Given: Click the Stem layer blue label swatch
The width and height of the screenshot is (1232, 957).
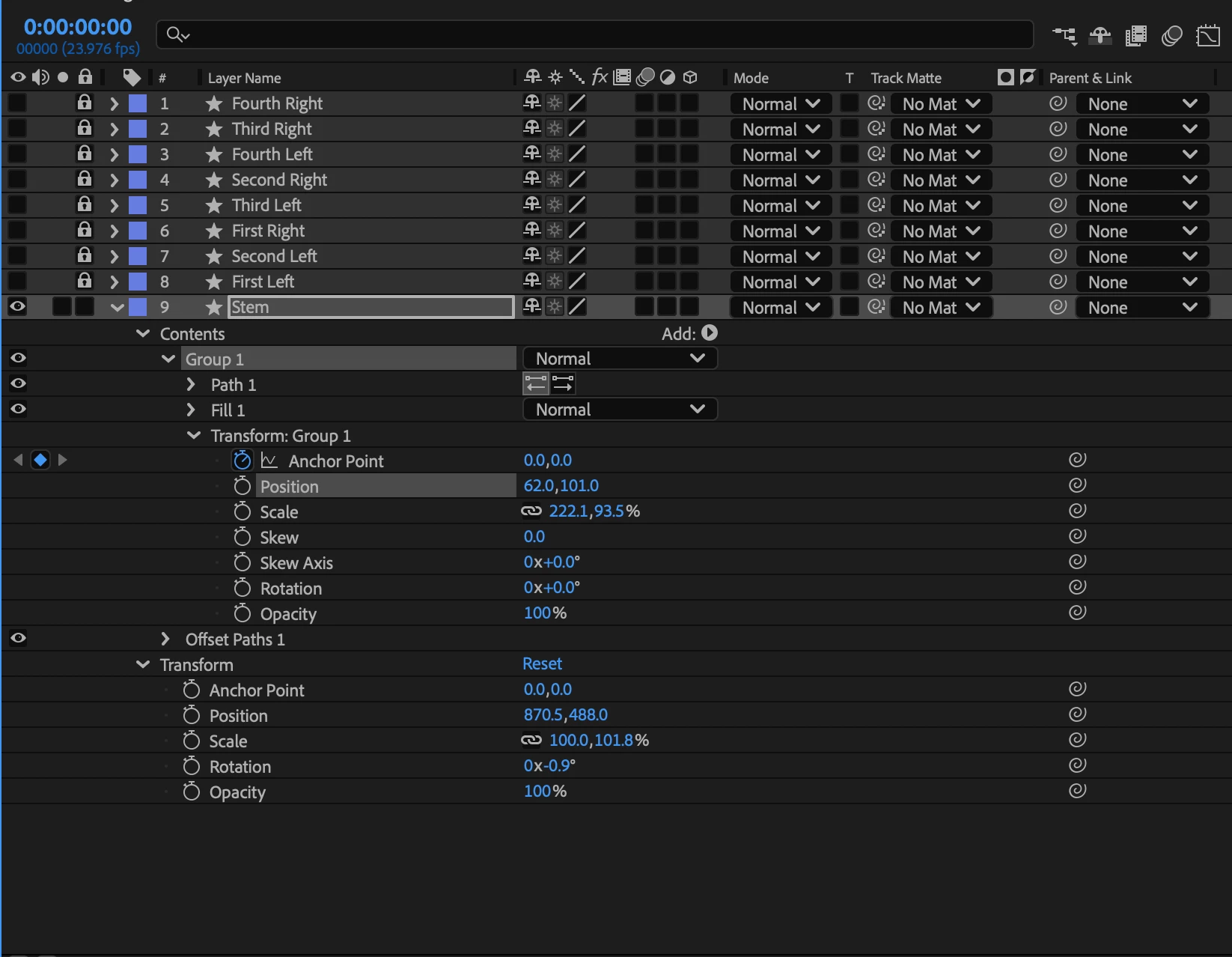Looking at the screenshot, I should 138,307.
